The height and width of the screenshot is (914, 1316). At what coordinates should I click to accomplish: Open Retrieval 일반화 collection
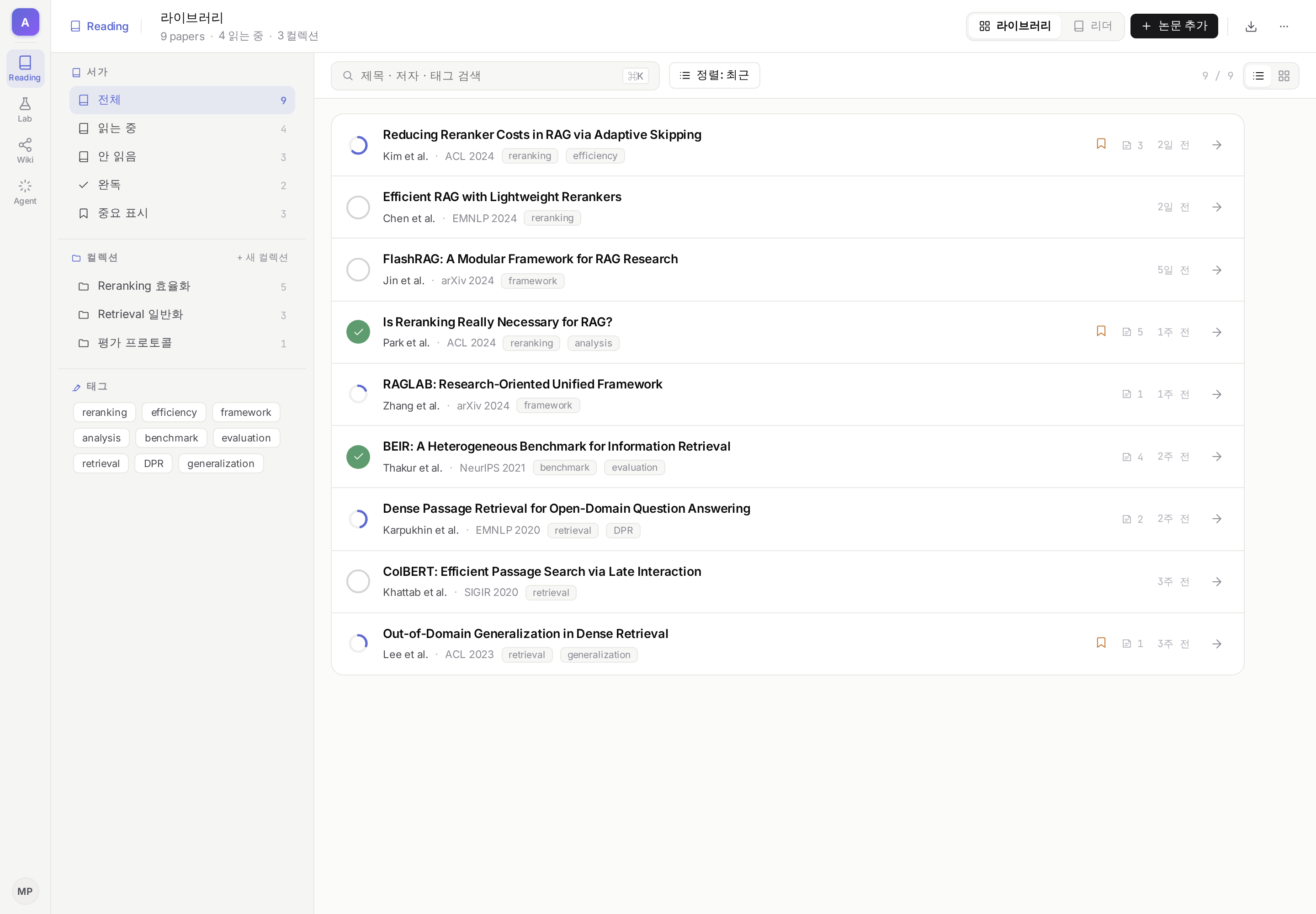coord(182,314)
